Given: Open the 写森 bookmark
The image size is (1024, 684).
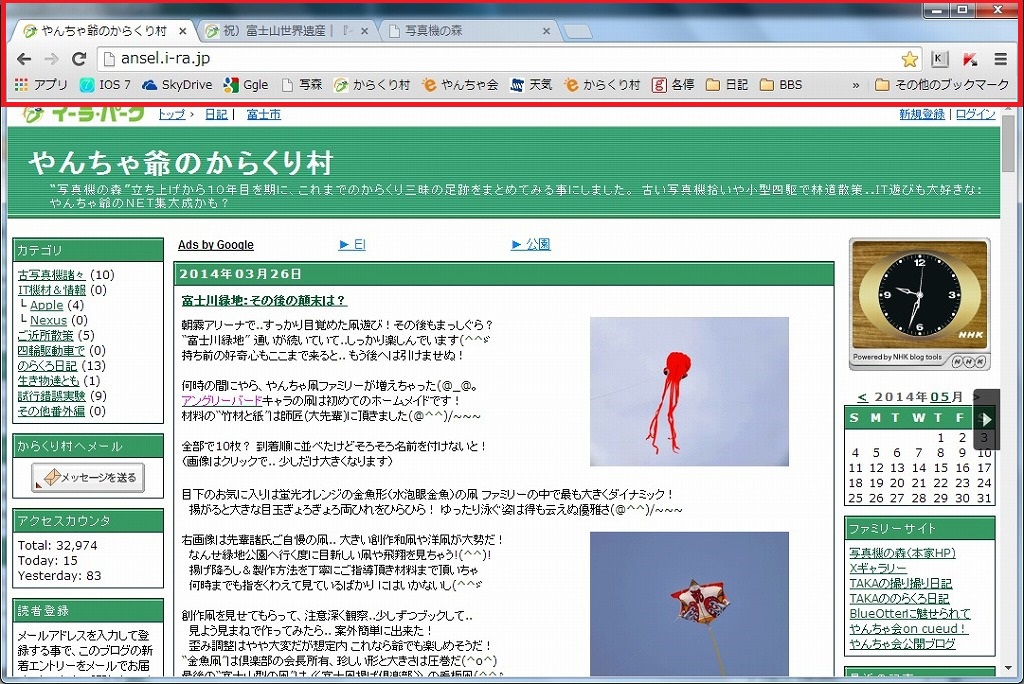Looking at the screenshot, I should (x=302, y=85).
